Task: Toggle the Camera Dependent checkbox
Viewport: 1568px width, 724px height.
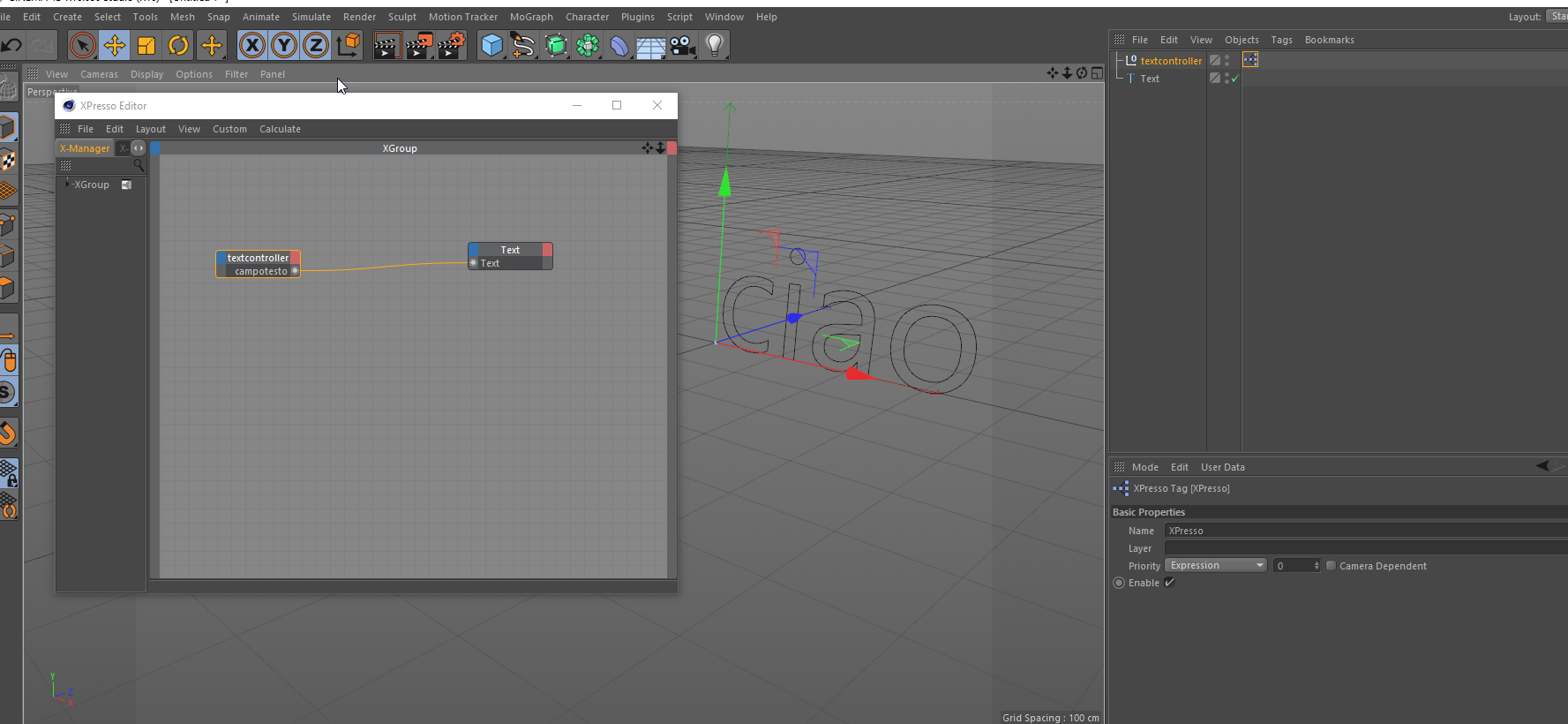Action: 1332,566
